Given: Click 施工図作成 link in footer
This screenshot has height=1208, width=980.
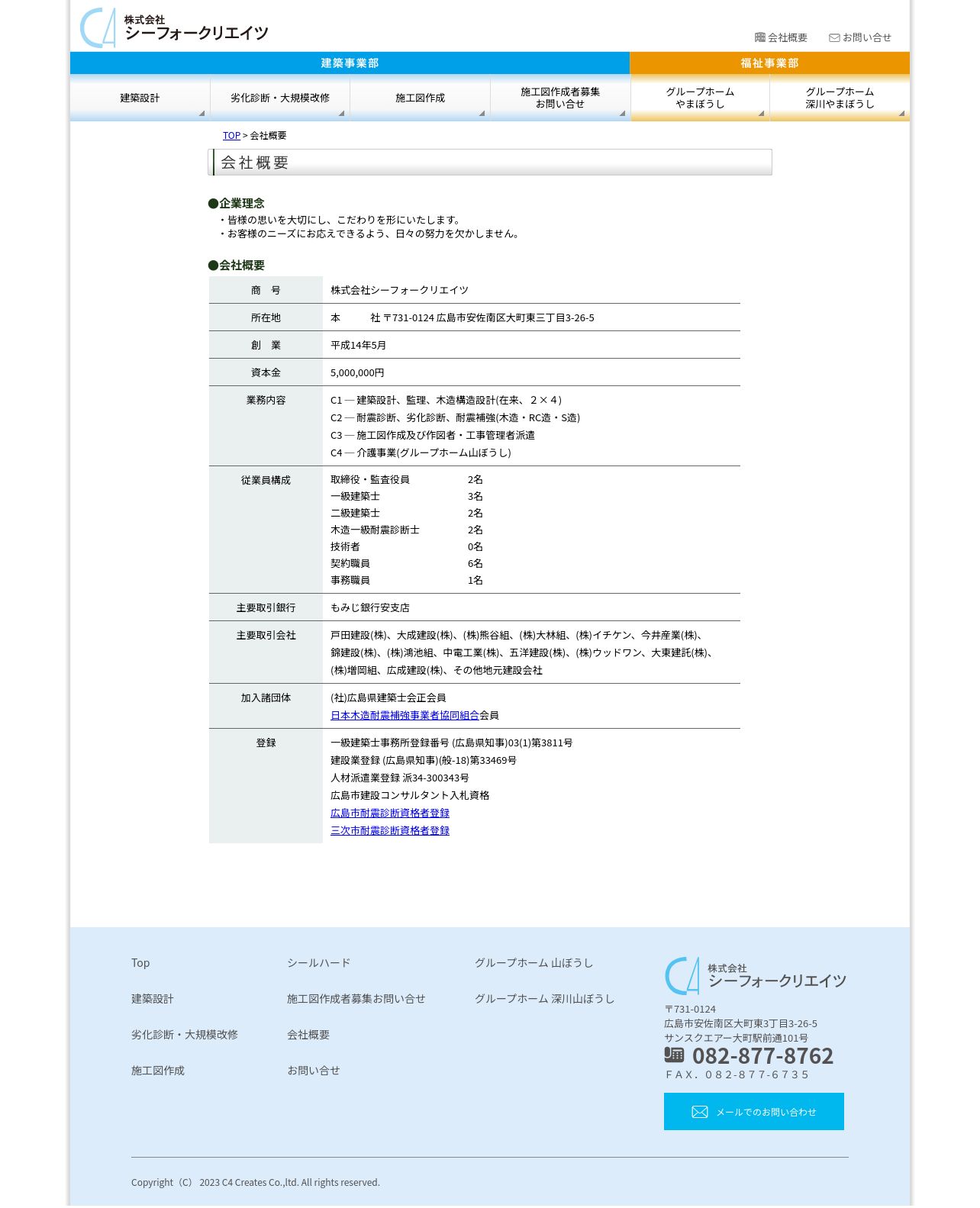Looking at the screenshot, I should point(158,1071).
